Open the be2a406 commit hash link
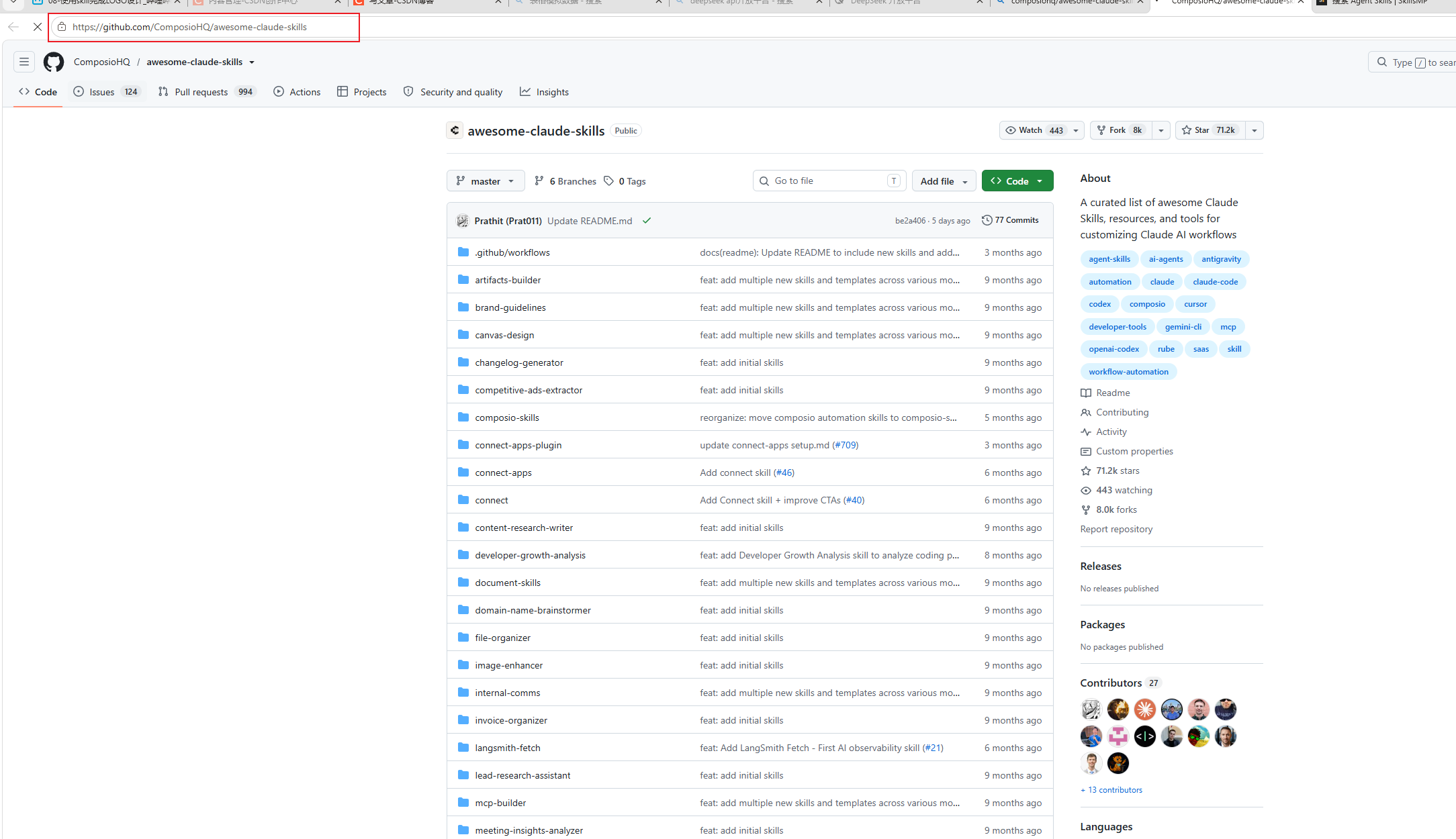The image size is (1456, 839). pos(910,221)
